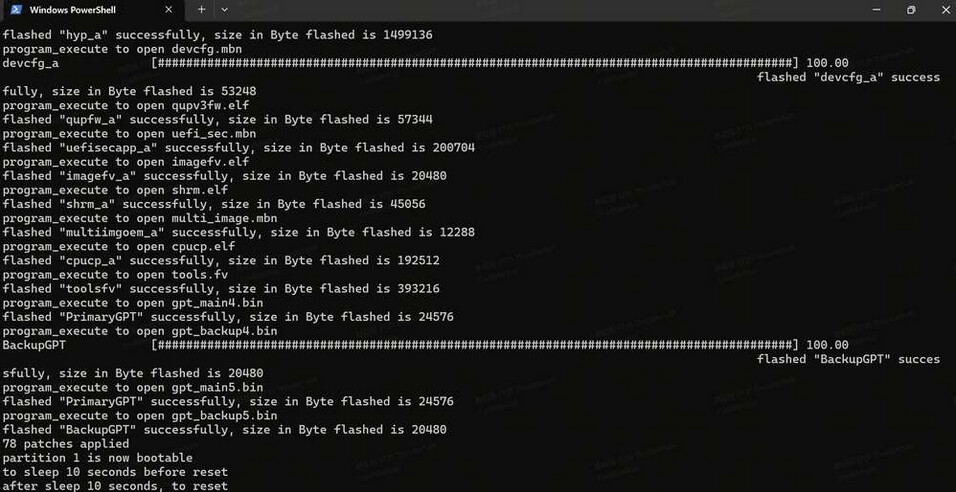Viewport: 956px width, 492px height.
Task: Click the line opening uefi_sec.mbn
Action: (x=129, y=133)
